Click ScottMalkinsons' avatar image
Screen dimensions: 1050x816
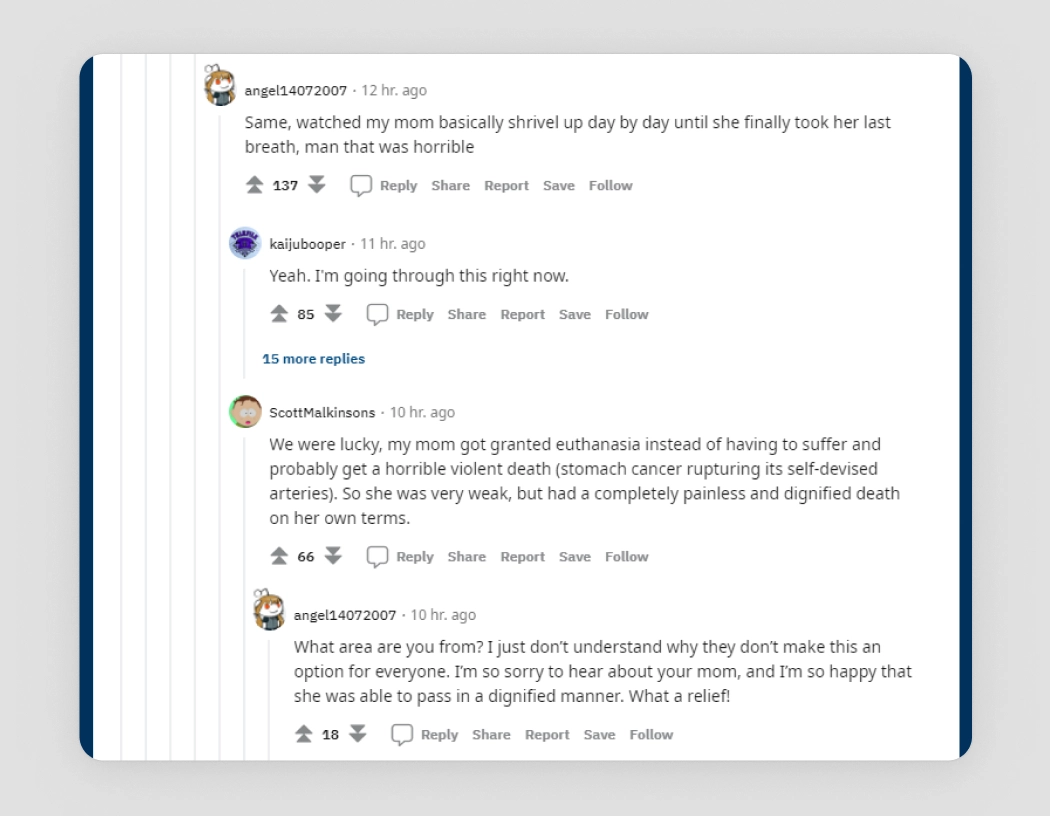pos(244,411)
